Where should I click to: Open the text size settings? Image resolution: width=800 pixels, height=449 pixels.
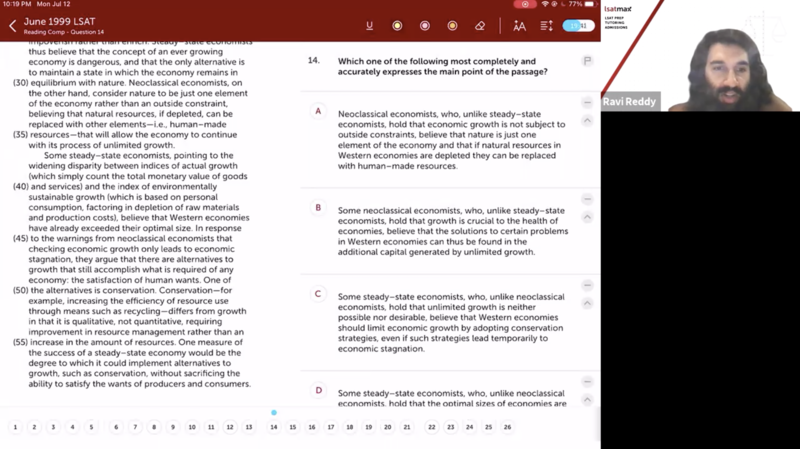tap(520, 26)
